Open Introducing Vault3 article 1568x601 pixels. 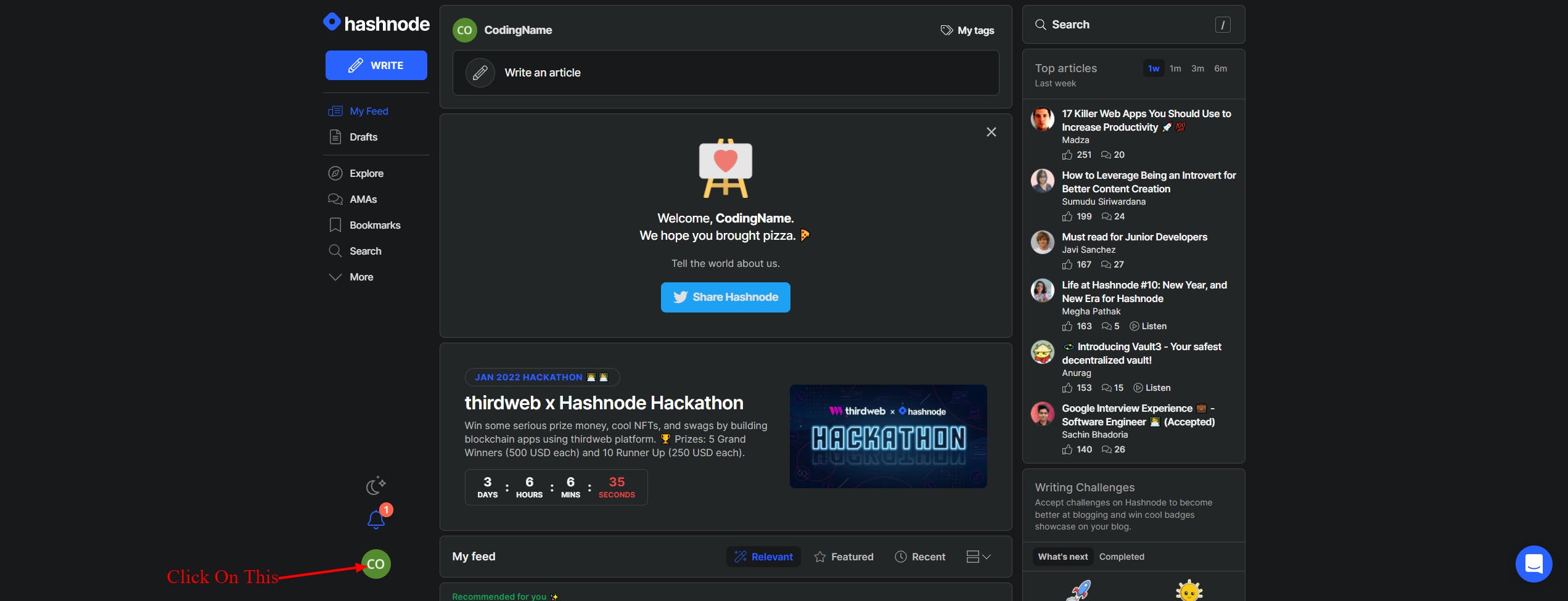[1142, 353]
